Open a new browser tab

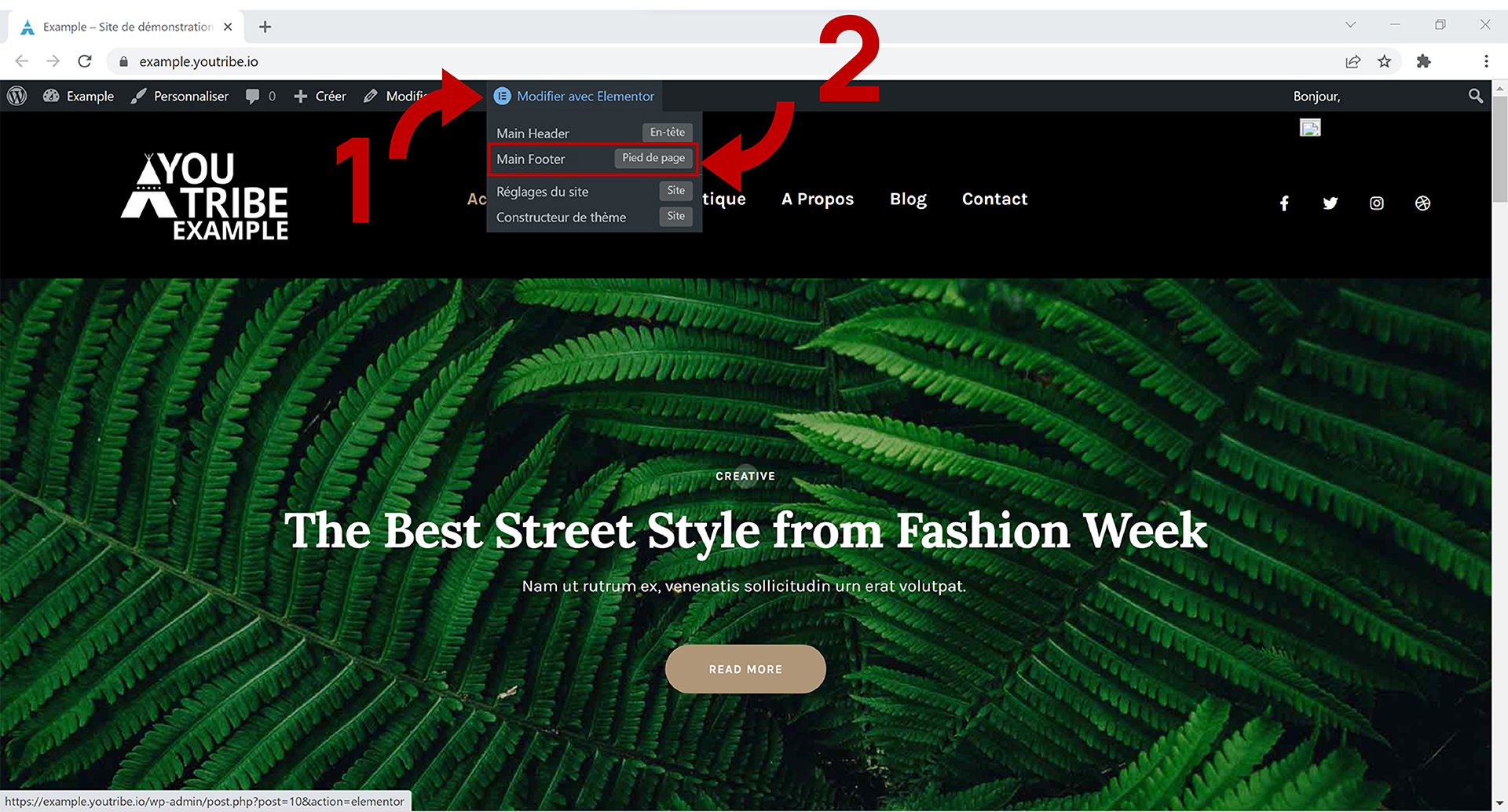(x=265, y=27)
